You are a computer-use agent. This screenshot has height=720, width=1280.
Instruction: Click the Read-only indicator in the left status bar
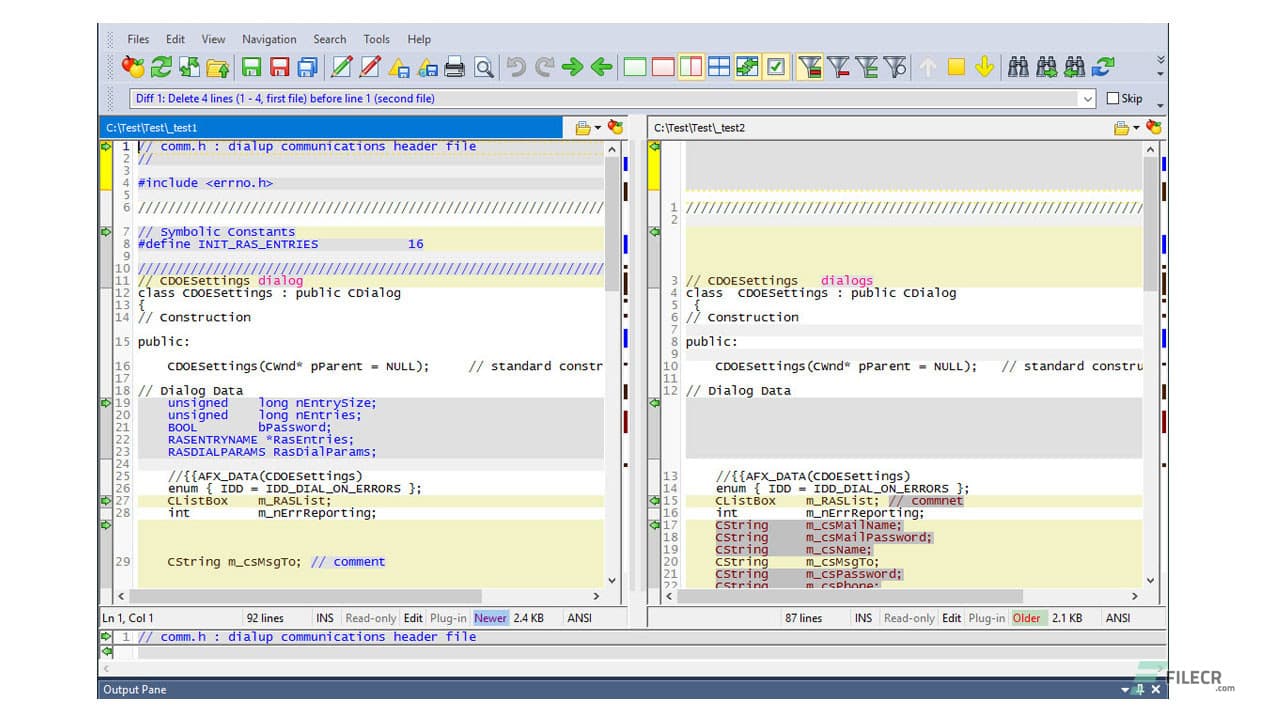(x=371, y=618)
